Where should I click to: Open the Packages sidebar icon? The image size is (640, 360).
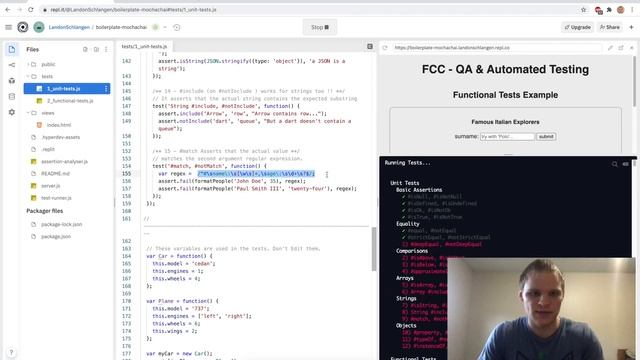pos(11,81)
